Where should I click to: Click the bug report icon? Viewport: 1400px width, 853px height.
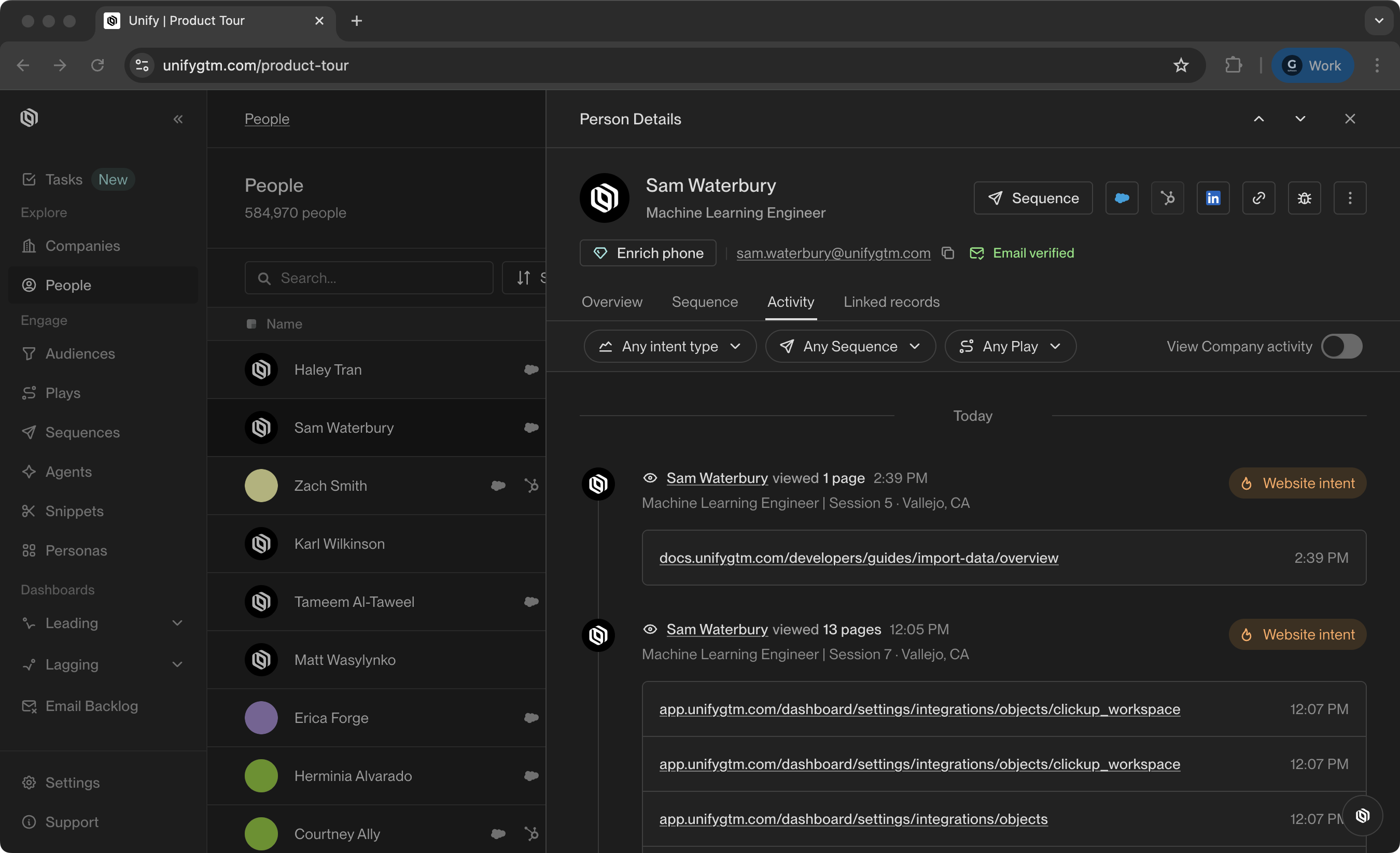(x=1304, y=198)
